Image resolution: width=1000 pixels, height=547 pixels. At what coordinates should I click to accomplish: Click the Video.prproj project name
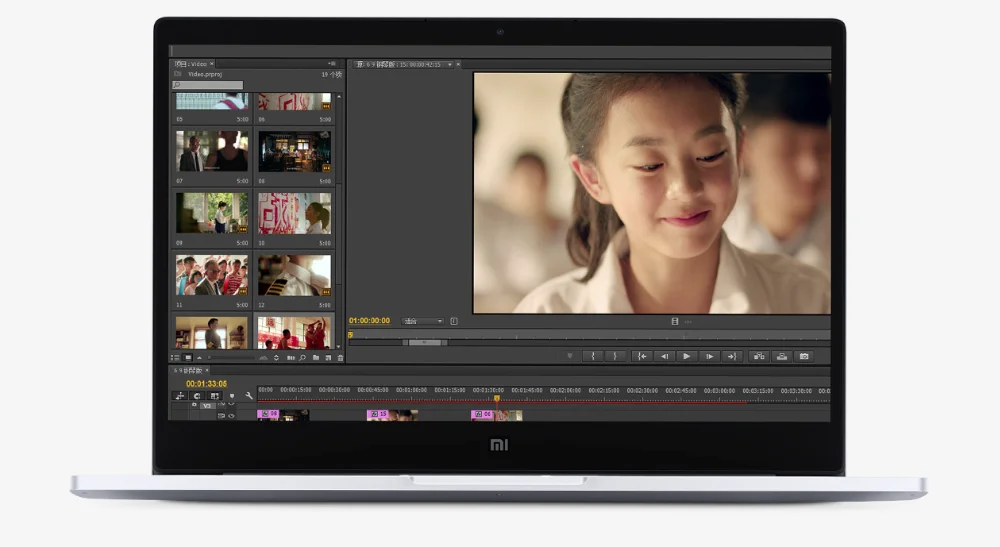(x=205, y=74)
